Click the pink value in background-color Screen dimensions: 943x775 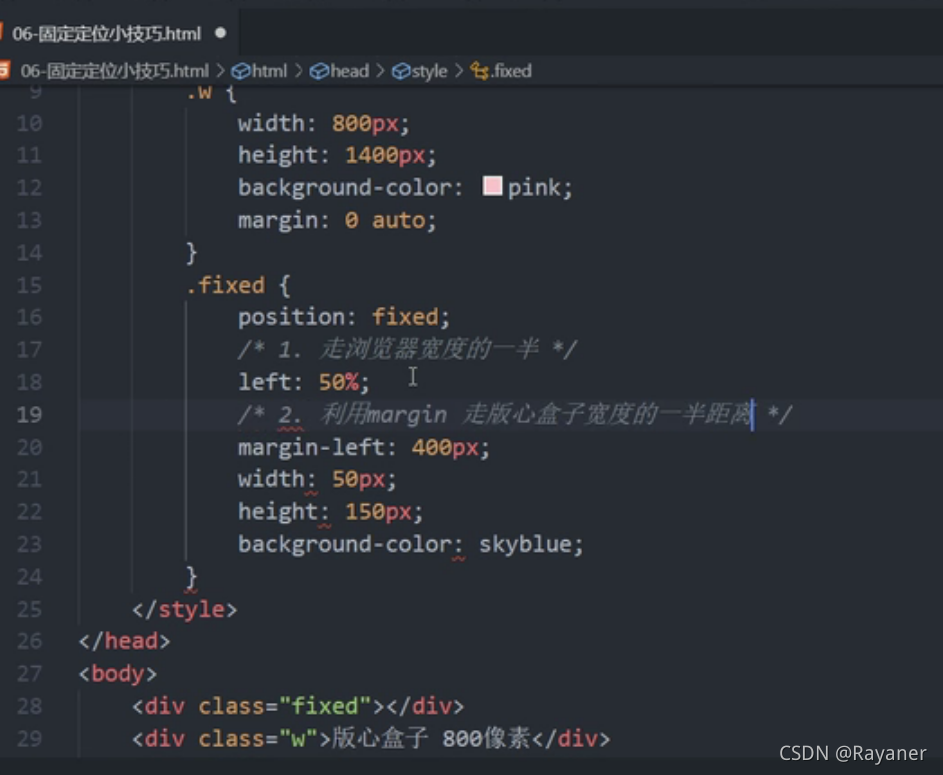(x=533, y=188)
